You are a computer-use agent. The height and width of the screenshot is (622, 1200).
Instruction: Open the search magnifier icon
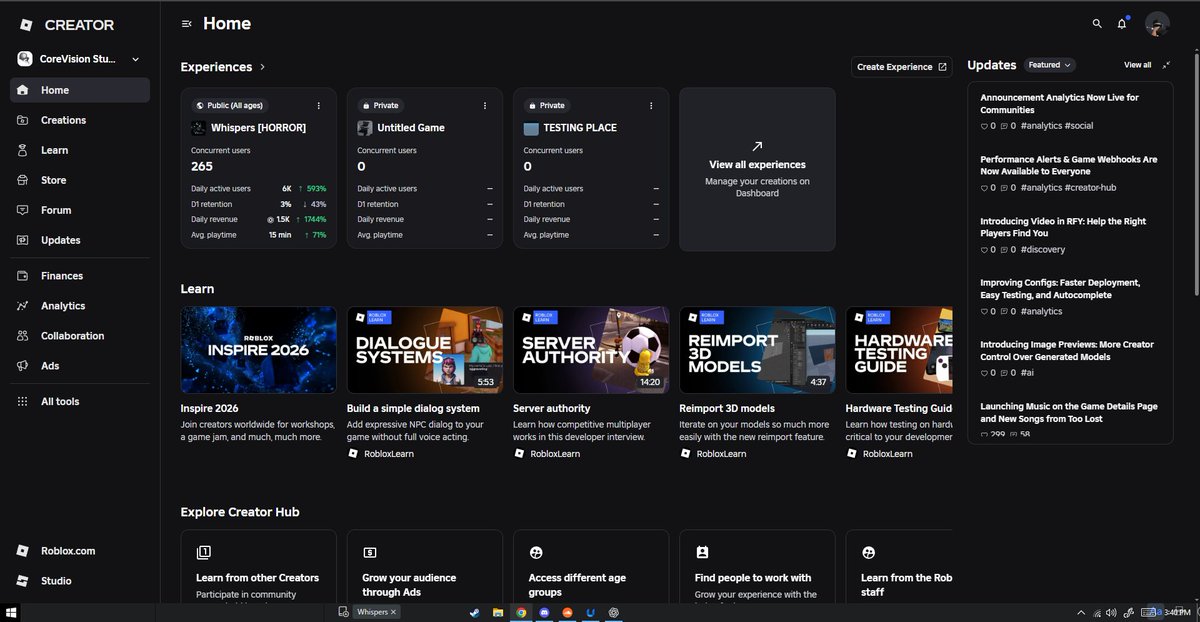click(1097, 23)
